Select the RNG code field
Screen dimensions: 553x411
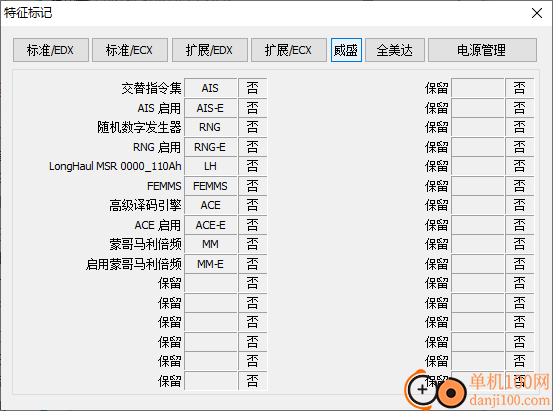click(211, 127)
